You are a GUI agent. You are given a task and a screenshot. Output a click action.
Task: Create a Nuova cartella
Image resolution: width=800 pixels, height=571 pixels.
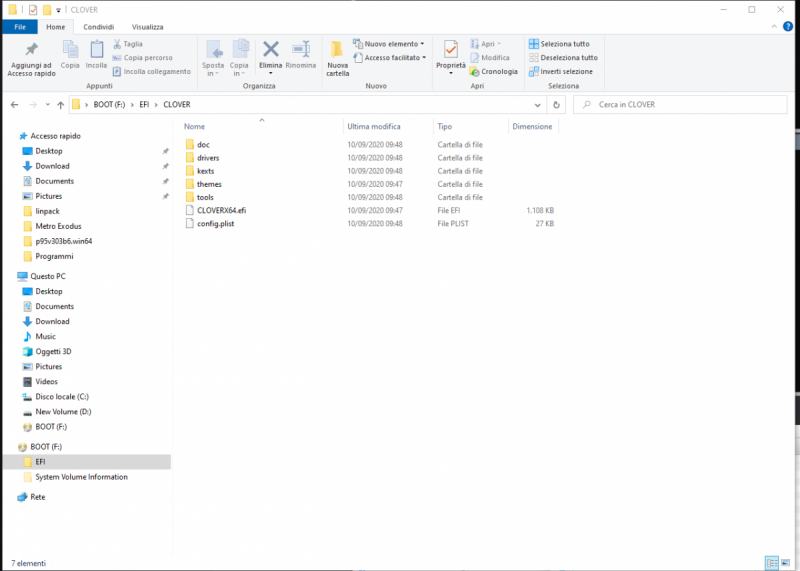(x=337, y=58)
